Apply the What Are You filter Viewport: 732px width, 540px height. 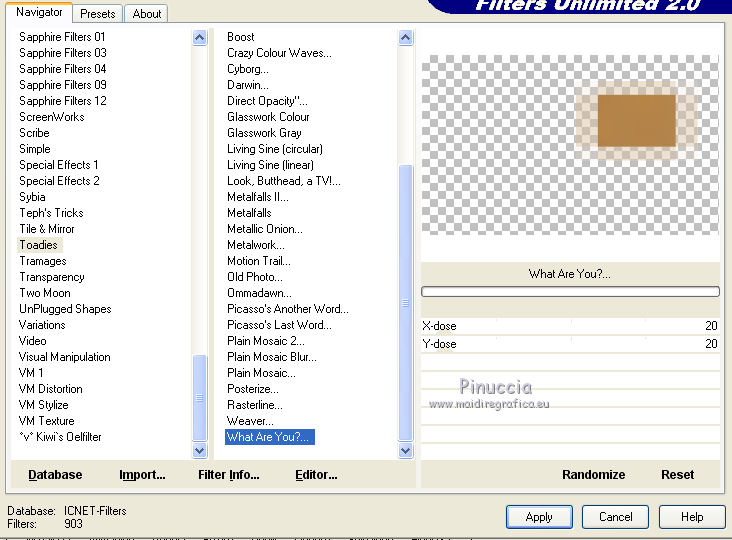coord(539,517)
